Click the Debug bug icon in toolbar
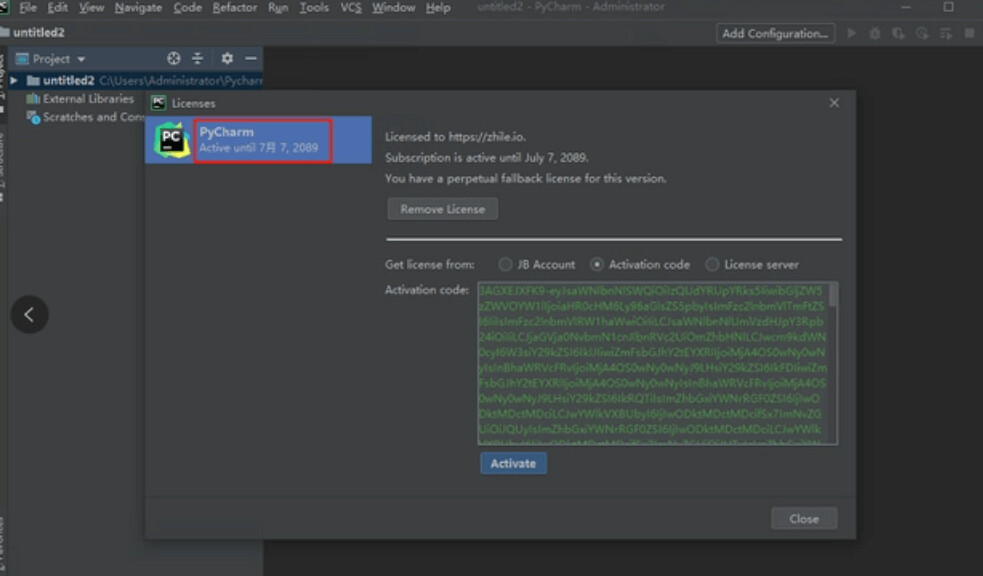 [875, 33]
